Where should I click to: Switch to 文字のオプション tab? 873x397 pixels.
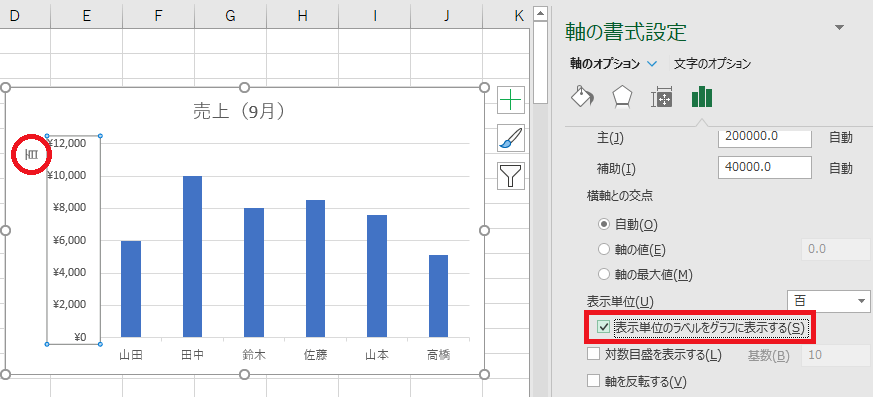coord(712,64)
